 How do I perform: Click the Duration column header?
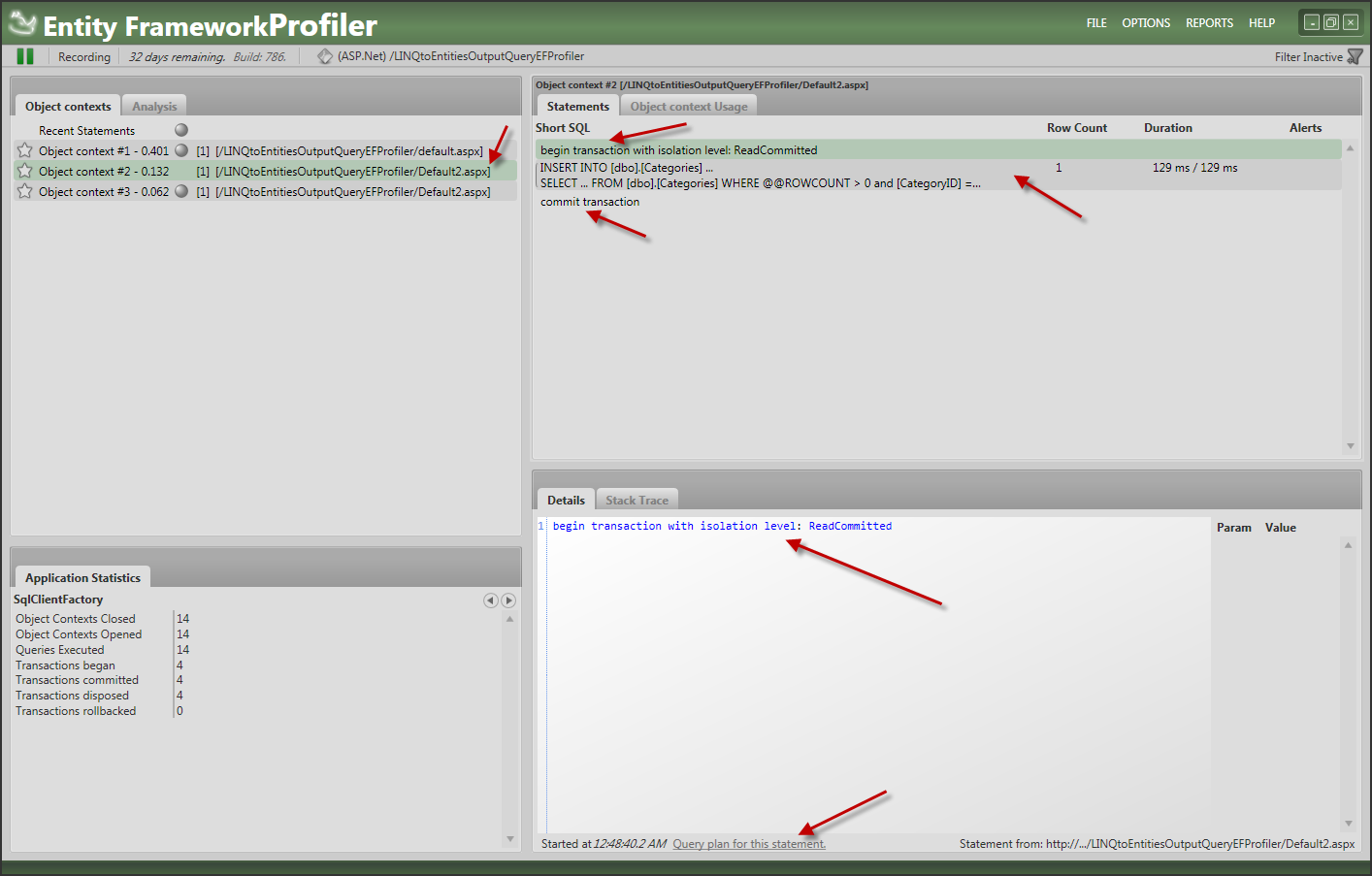(x=1167, y=128)
